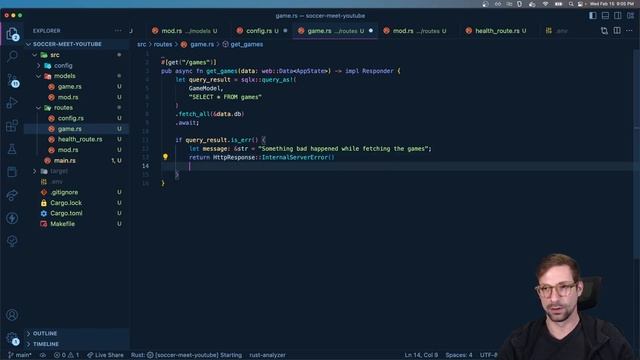Open the .gitignore file

point(64,192)
